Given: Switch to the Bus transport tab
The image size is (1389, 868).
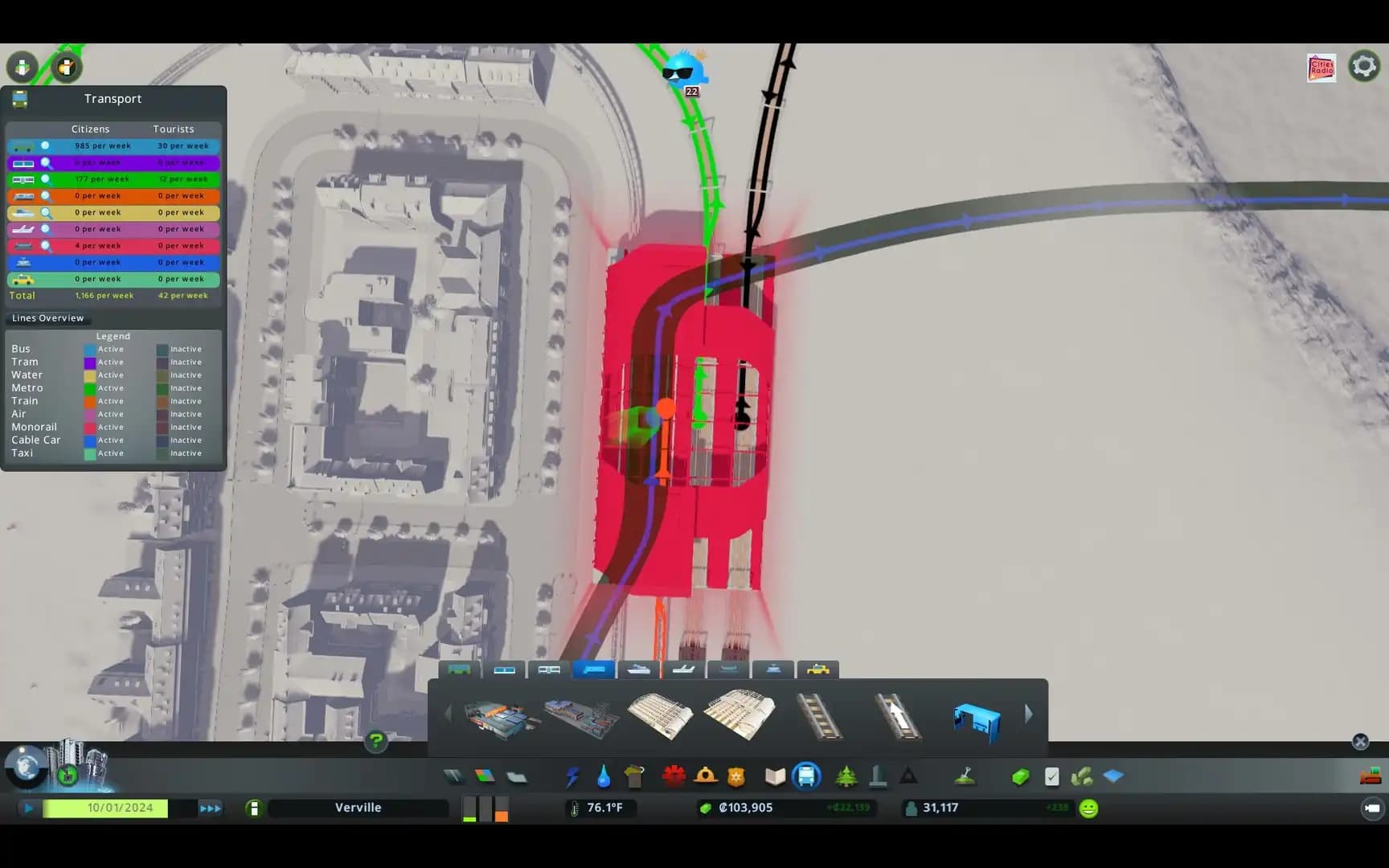Looking at the screenshot, I should coord(459,669).
